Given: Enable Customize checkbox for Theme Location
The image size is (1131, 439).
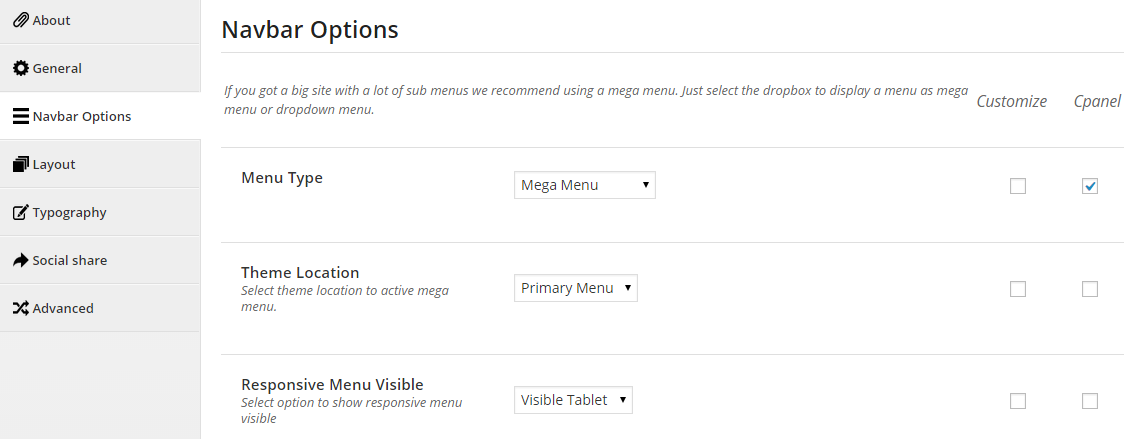Looking at the screenshot, I should coord(1018,289).
